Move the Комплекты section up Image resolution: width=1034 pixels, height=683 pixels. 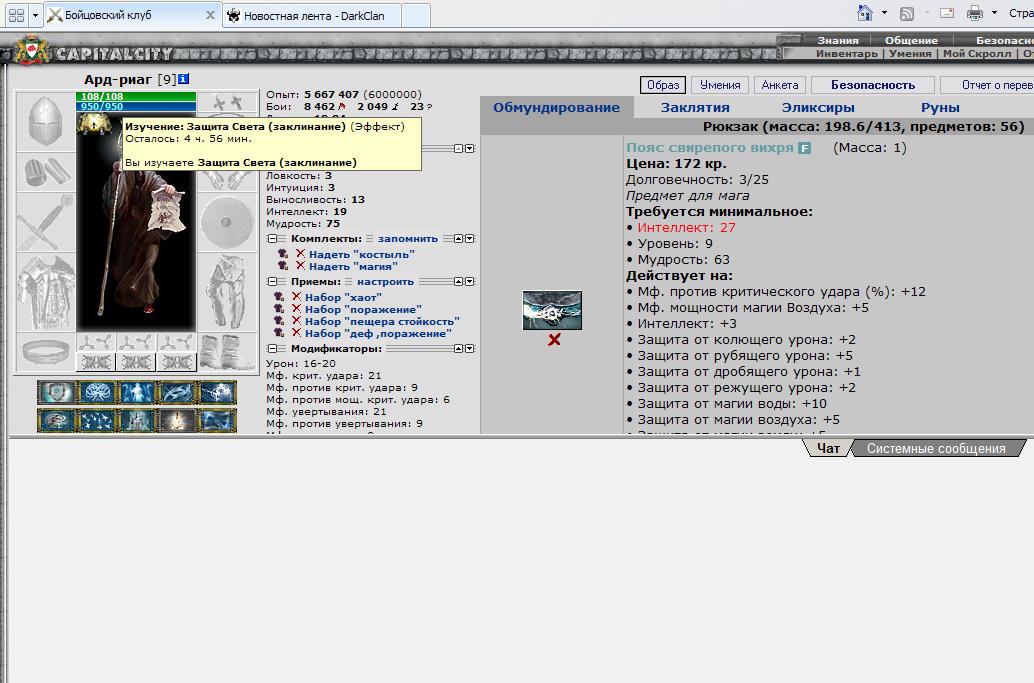coord(458,239)
